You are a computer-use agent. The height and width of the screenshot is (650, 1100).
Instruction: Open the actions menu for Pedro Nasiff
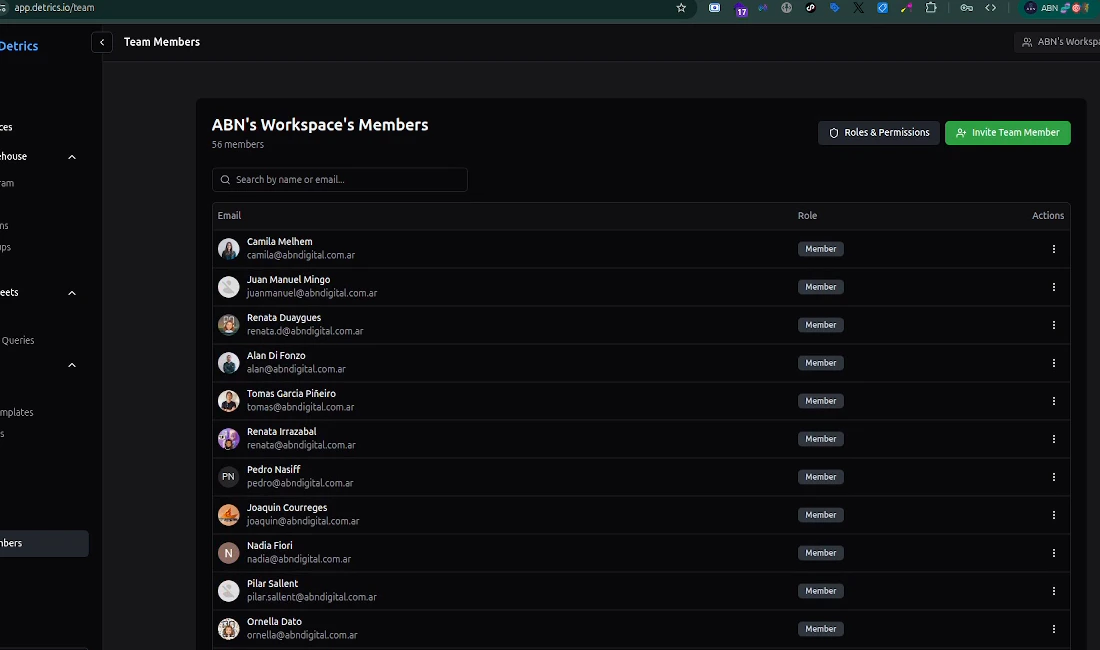[x=1054, y=476]
